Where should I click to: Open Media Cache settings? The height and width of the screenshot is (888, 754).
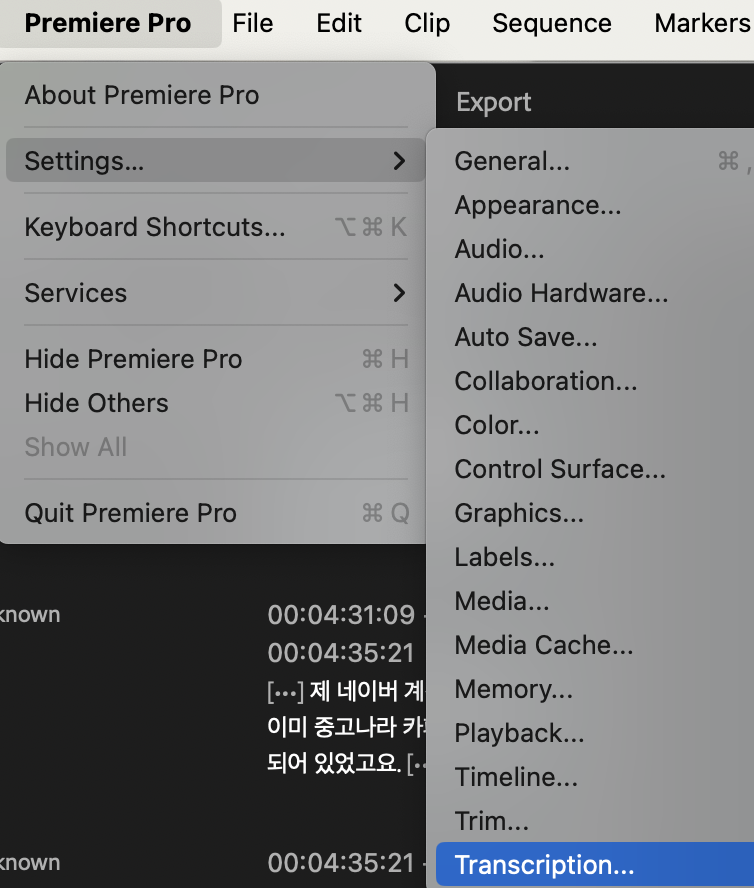point(595,645)
